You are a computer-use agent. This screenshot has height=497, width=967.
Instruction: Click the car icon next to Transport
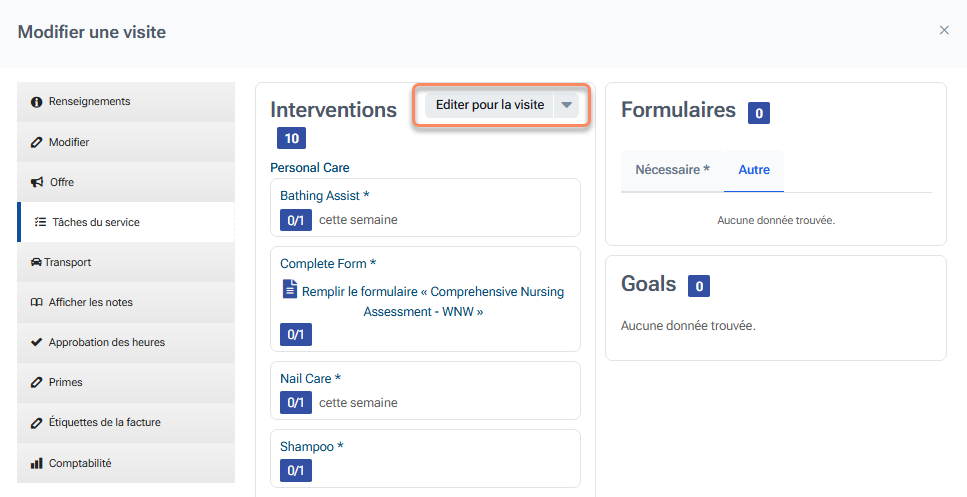[36, 263]
